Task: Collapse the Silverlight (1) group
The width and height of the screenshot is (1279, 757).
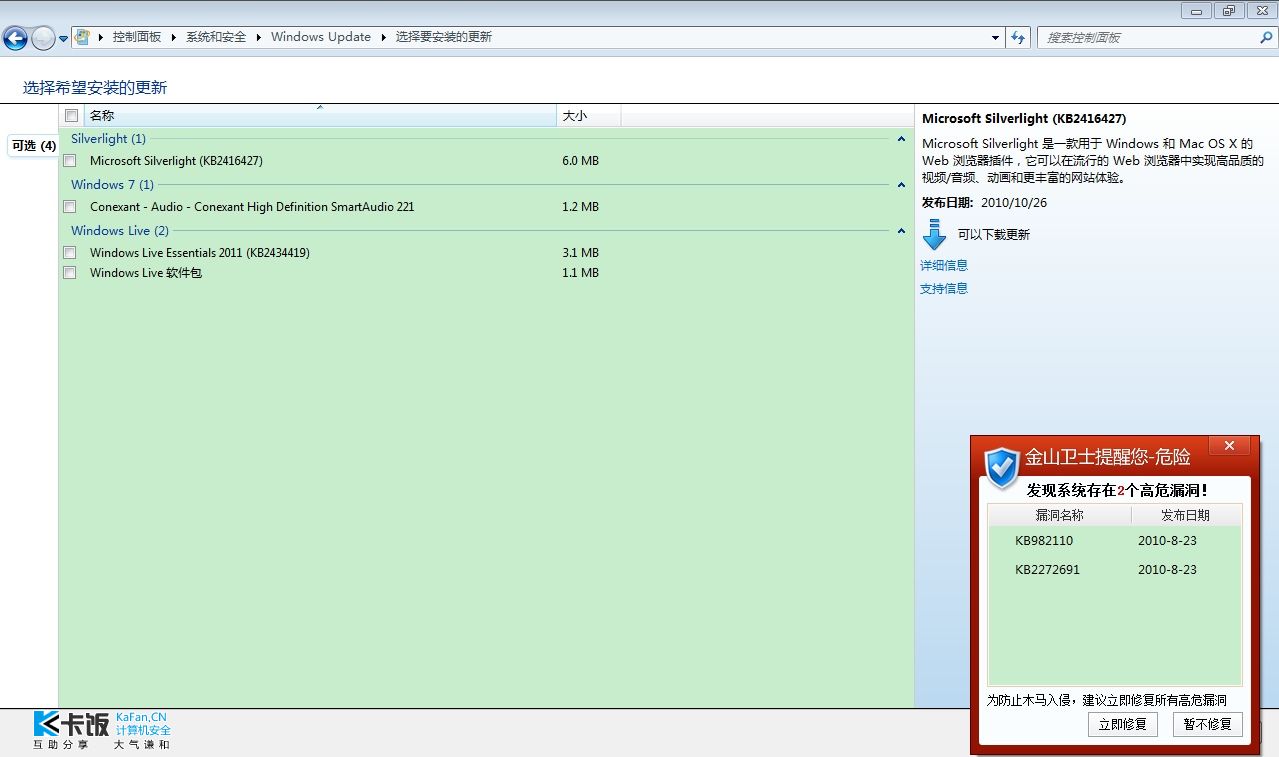Action: [x=901, y=139]
